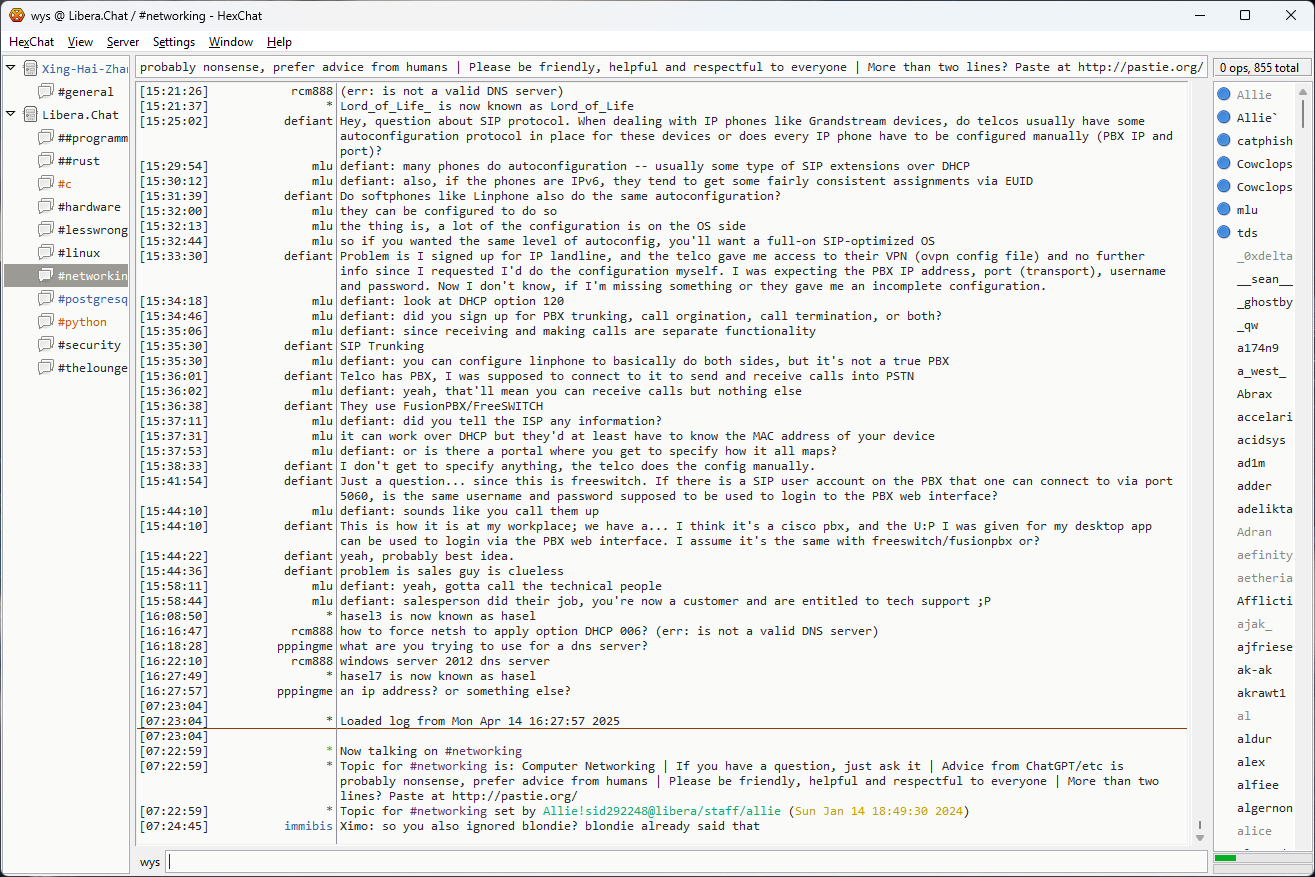Click the Libera.Chat server network icon
The width and height of the screenshot is (1315, 877).
[30, 115]
